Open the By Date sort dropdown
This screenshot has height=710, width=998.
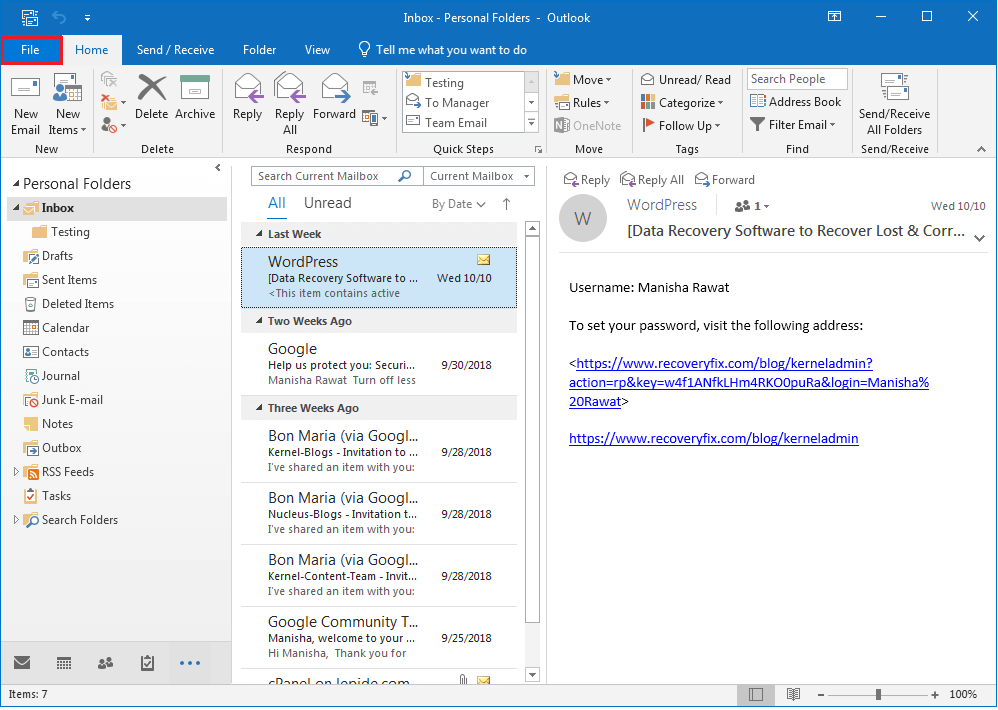point(458,204)
